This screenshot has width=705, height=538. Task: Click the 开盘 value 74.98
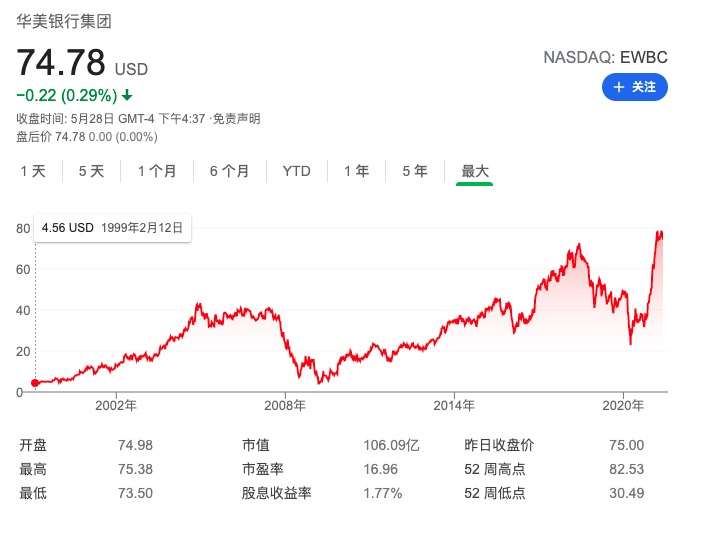tap(135, 445)
